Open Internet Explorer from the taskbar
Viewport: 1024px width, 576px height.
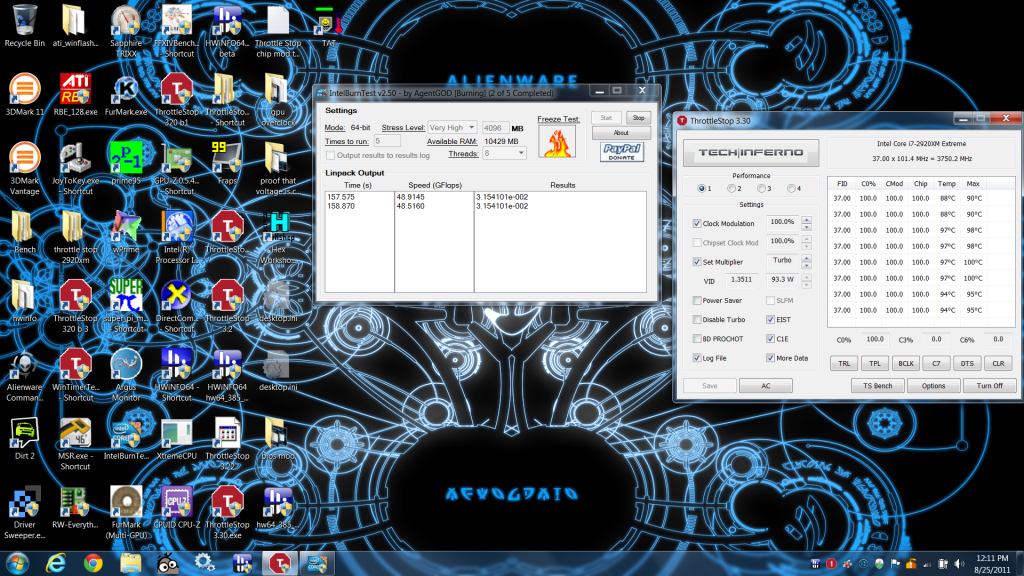pyautogui.click(x=56, y=563)
